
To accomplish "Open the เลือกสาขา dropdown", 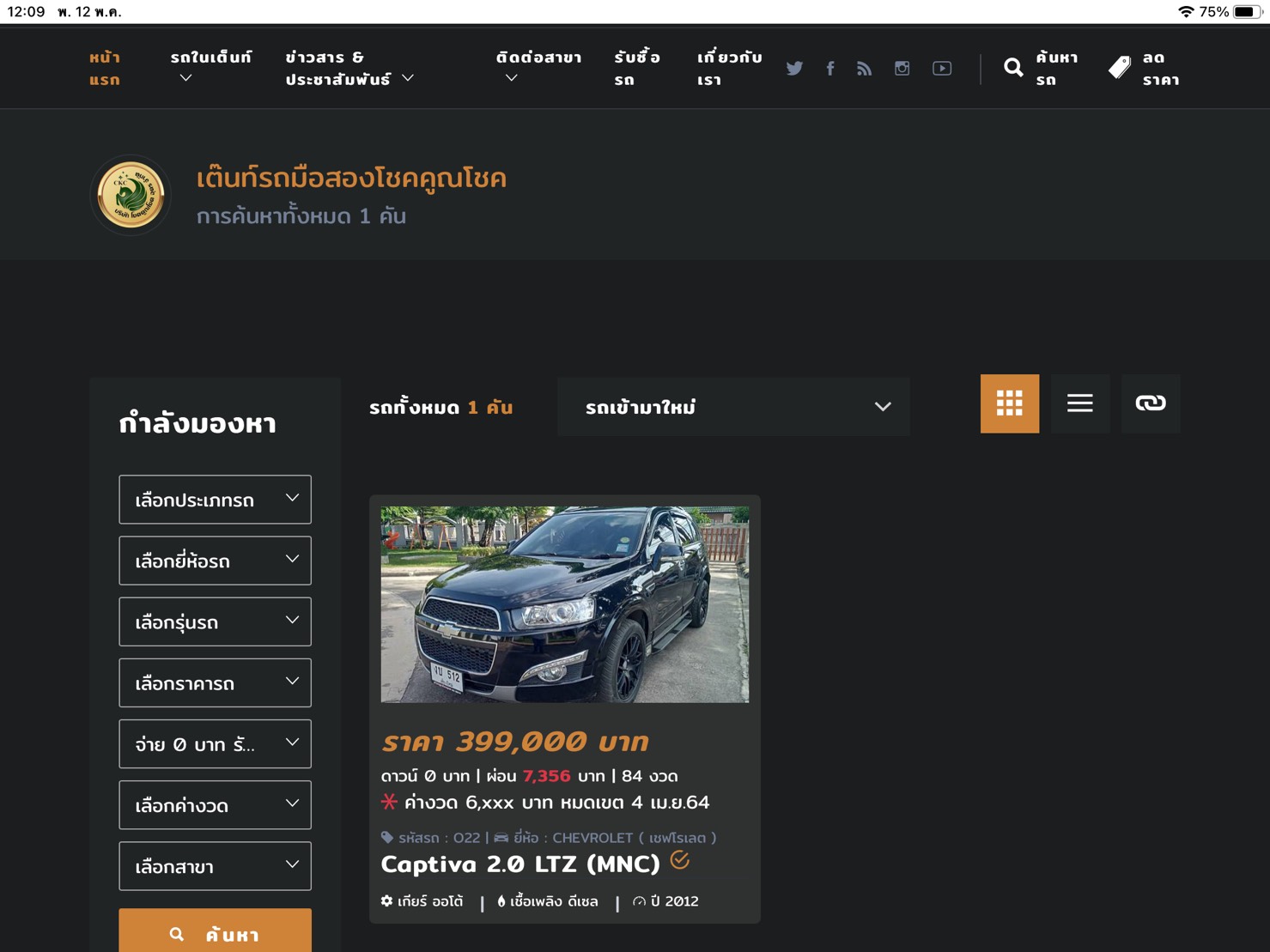I will pyautogui.click(x=215, y=866).
